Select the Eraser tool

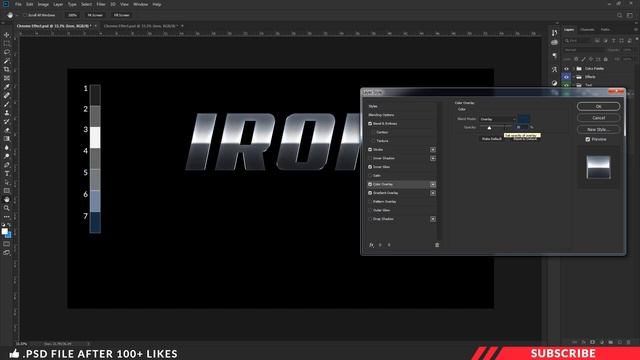coord(7,130)
